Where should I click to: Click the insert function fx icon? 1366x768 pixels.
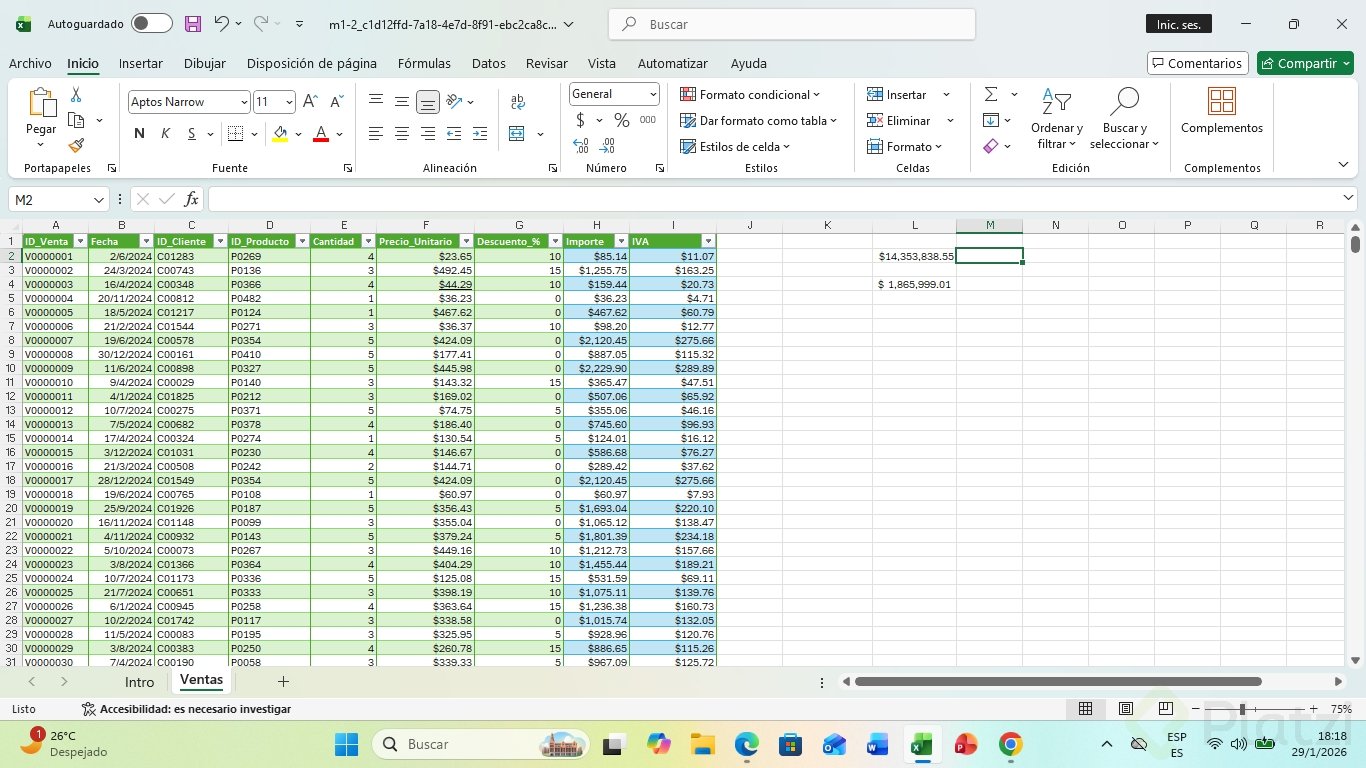(191, 199)
